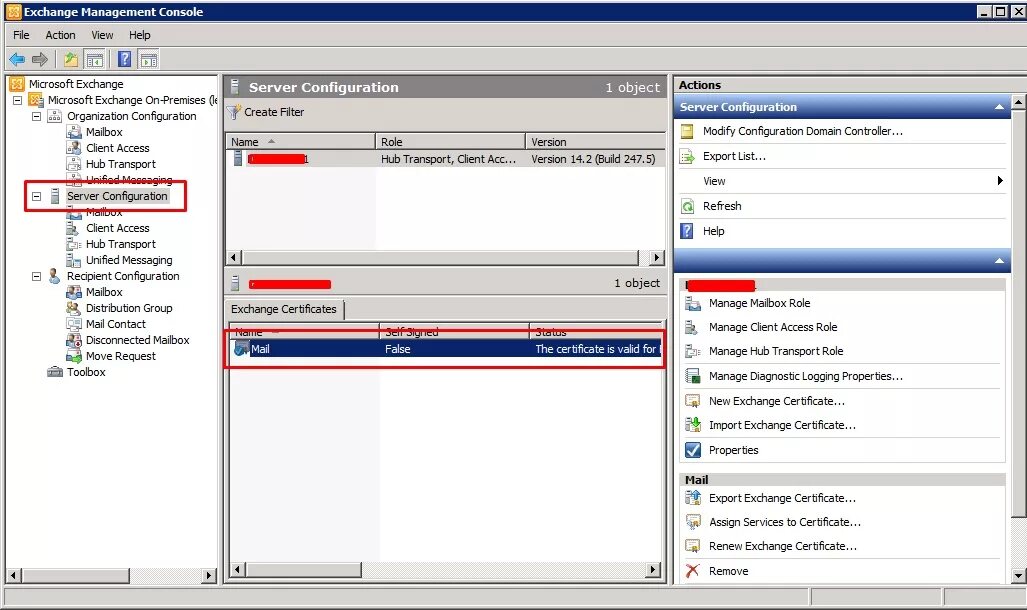Click the blue Help toolbar icon
1027x610 pixels.
(x=124, y=60)
